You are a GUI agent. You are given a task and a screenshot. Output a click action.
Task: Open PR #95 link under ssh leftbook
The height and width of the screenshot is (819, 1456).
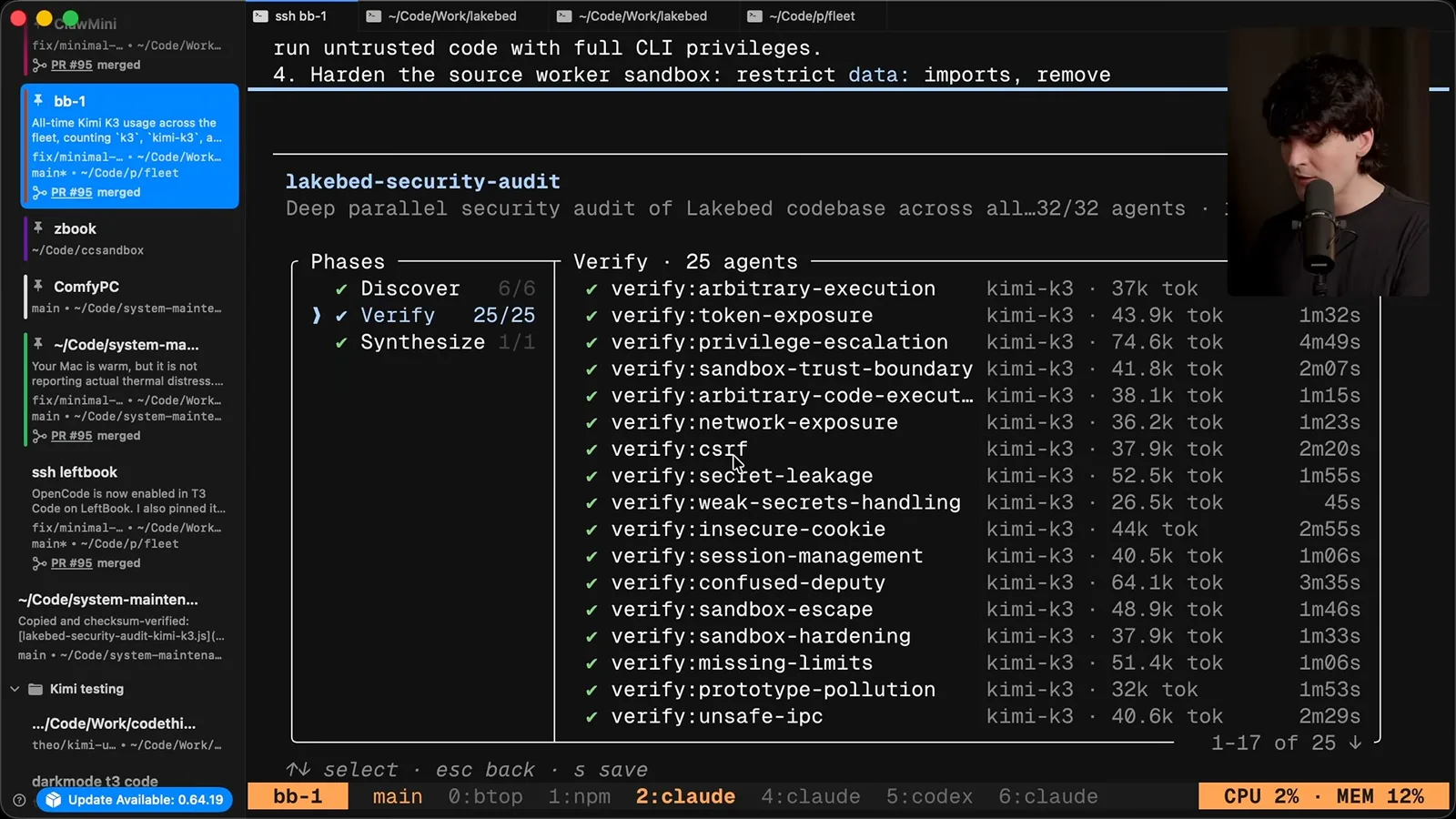pyautogui.click(x=72, y=563)
